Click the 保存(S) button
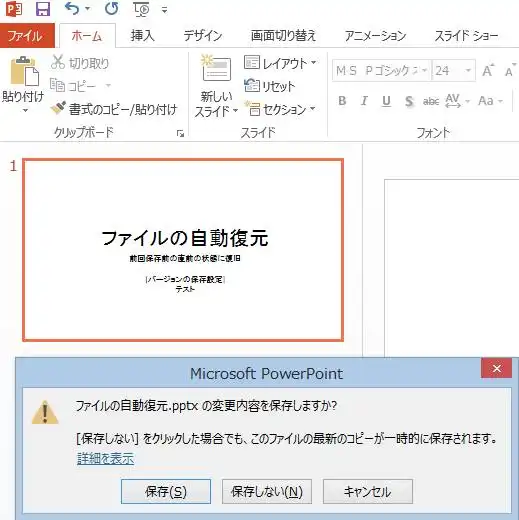Screen dimensions: 519x520 click(x=166, y=491)
